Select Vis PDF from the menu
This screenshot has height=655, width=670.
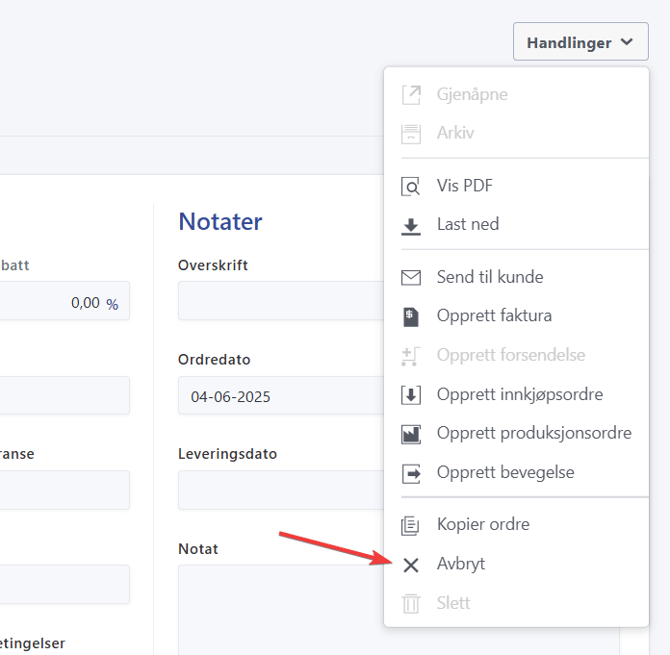[465, 186]
